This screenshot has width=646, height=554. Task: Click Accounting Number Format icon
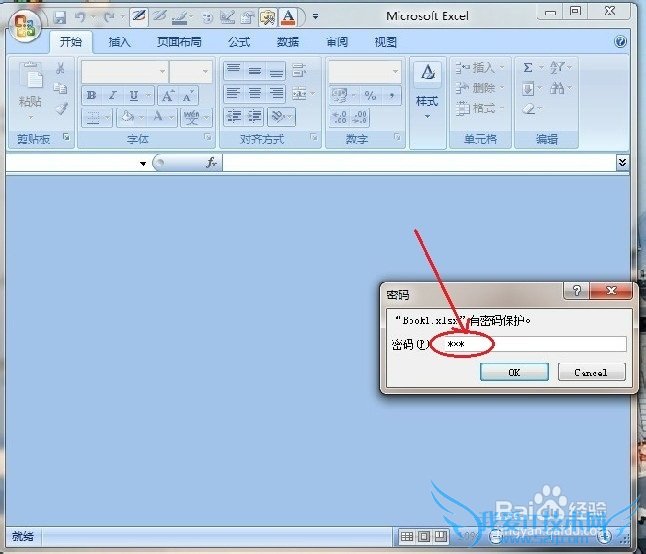click(x=339, y=96)
